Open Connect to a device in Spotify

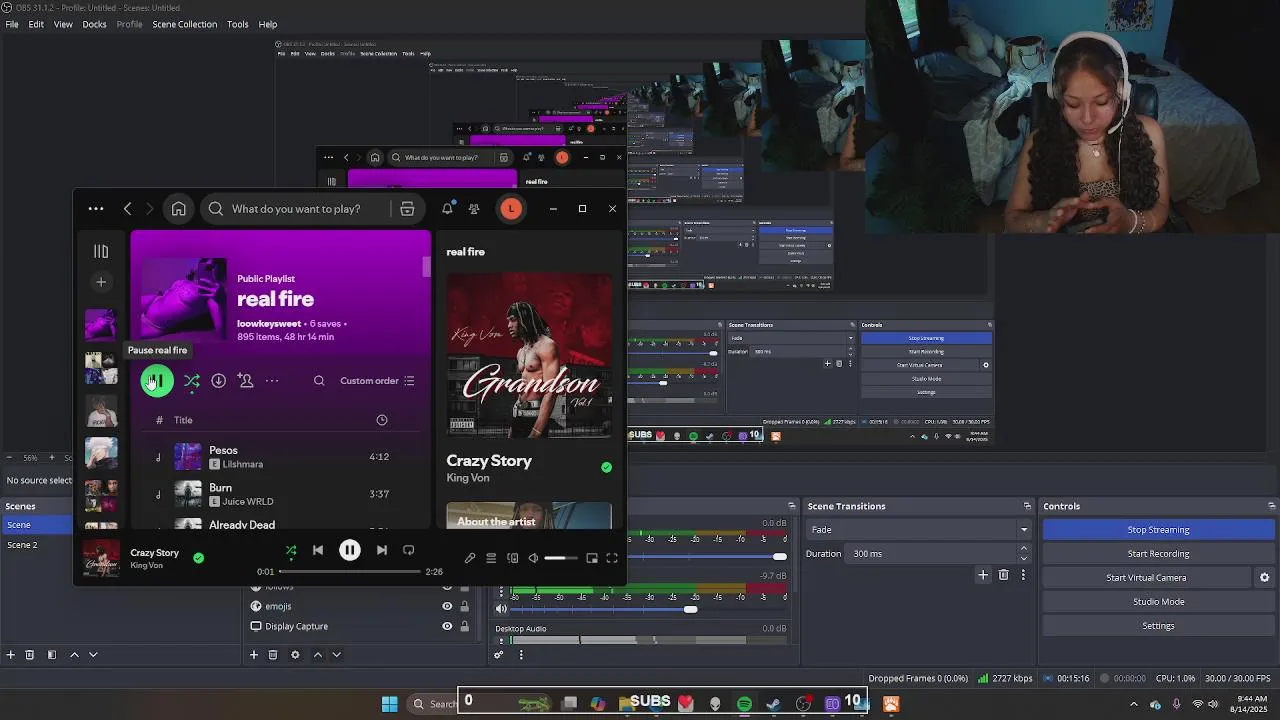click(513, 558)
